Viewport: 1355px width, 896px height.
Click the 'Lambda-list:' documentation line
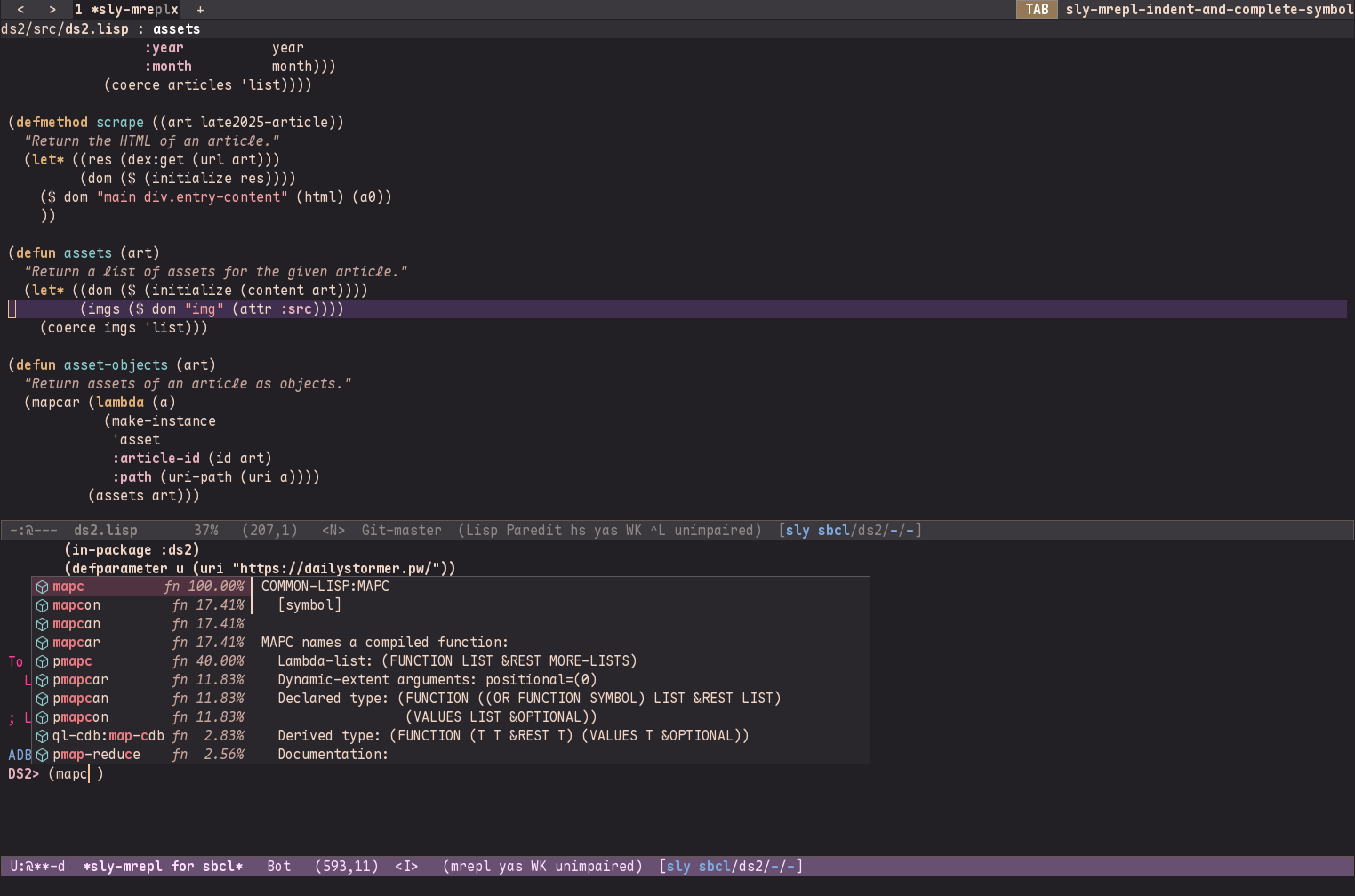[x=457, y=661]
